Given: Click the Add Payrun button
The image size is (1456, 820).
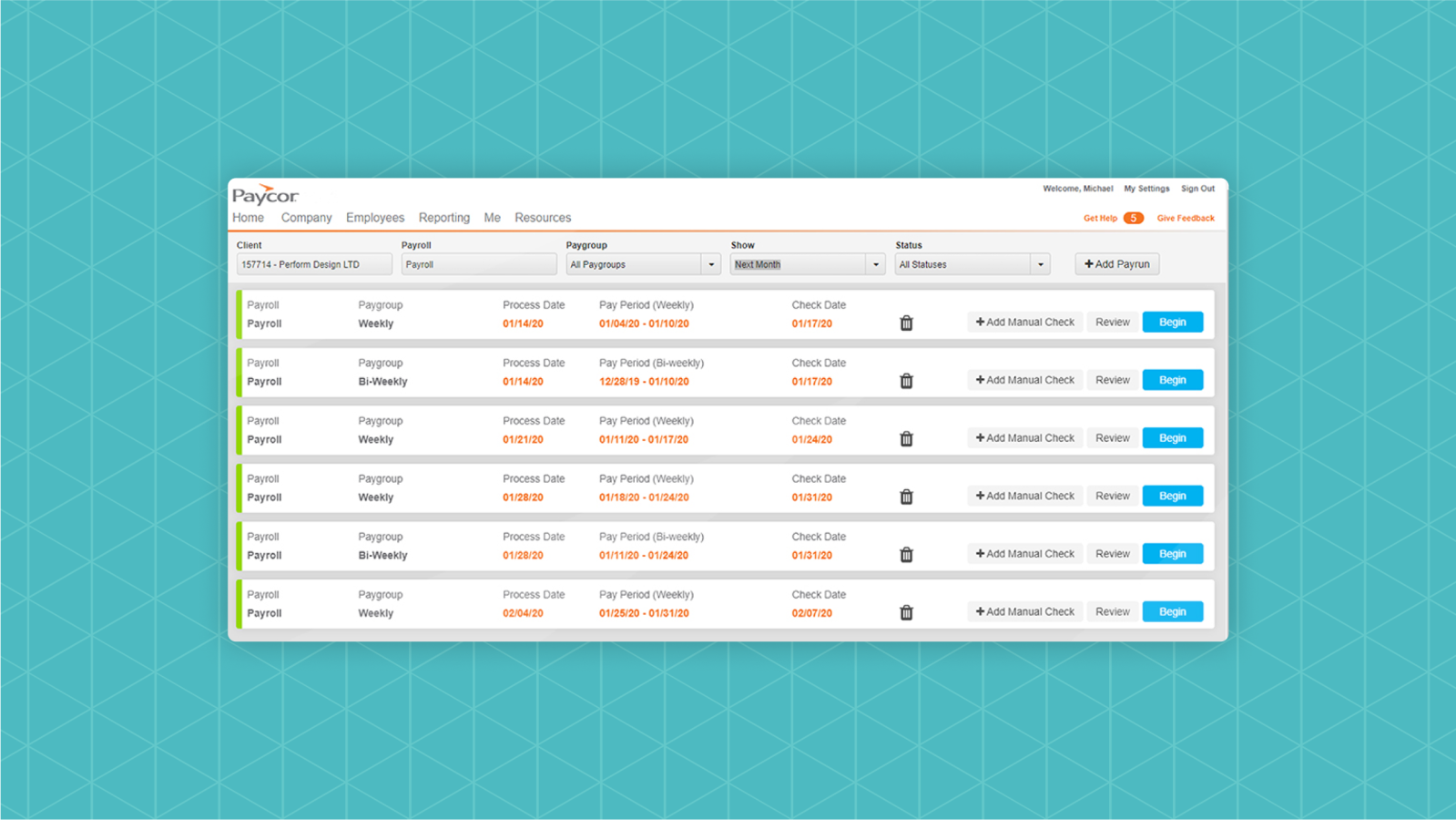Looking at the screenshot, I should [1117, 264].
